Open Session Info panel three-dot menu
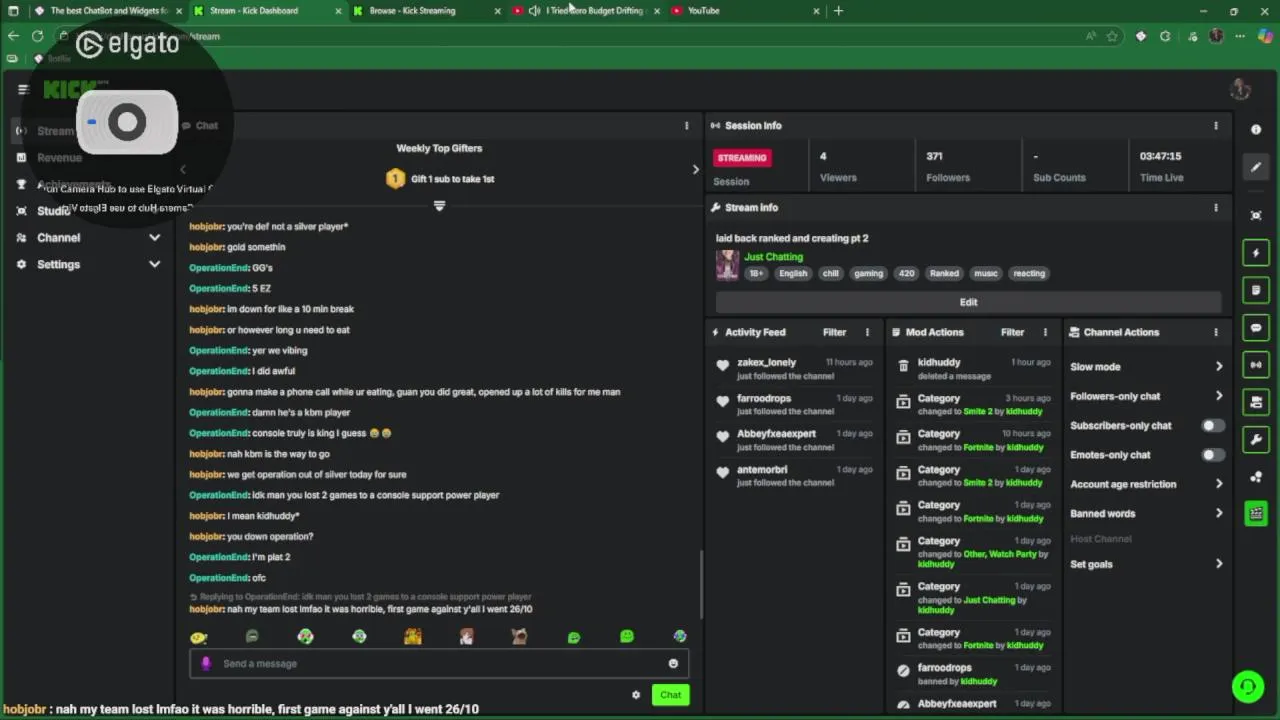The image size is (1280, 720). 1216,126
